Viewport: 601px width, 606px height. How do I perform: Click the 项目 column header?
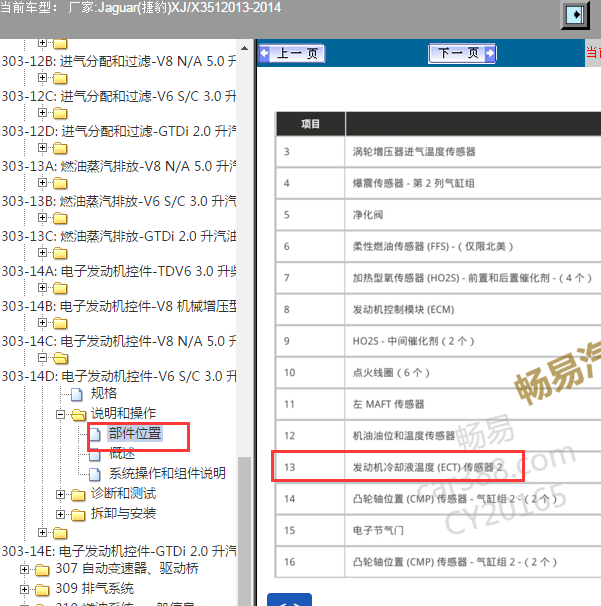[x=310, y=124]
